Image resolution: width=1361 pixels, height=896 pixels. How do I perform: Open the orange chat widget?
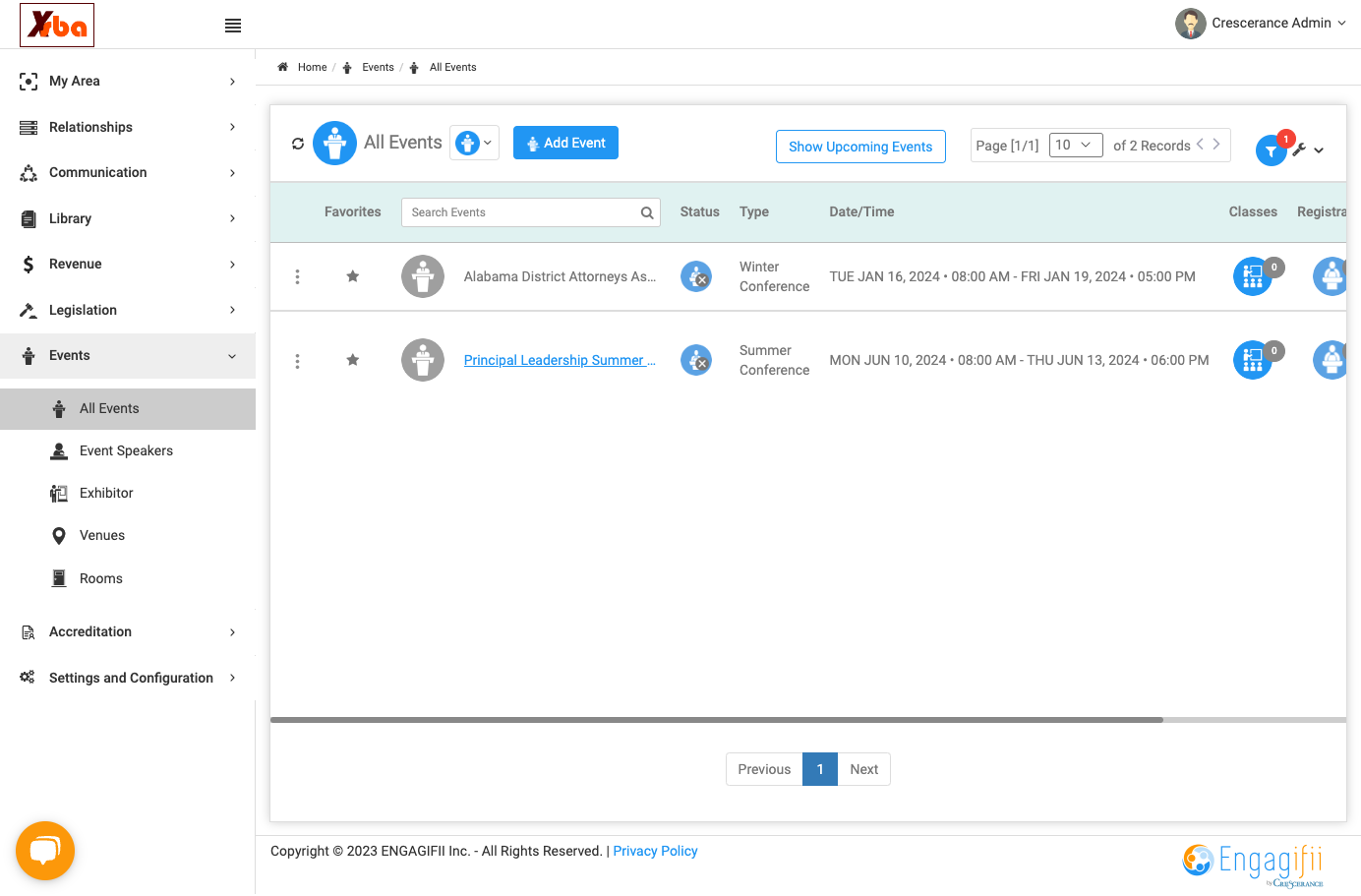tap(45, 851)
